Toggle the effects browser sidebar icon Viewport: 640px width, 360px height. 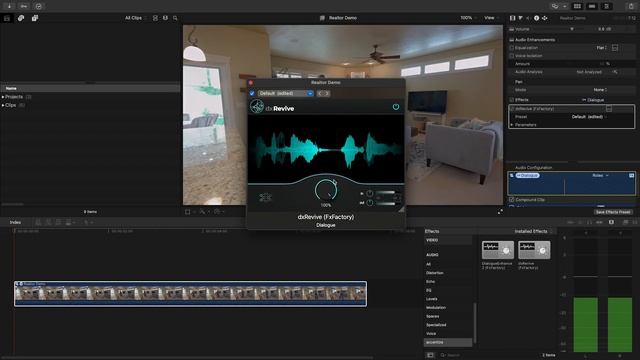click(430, 355)
